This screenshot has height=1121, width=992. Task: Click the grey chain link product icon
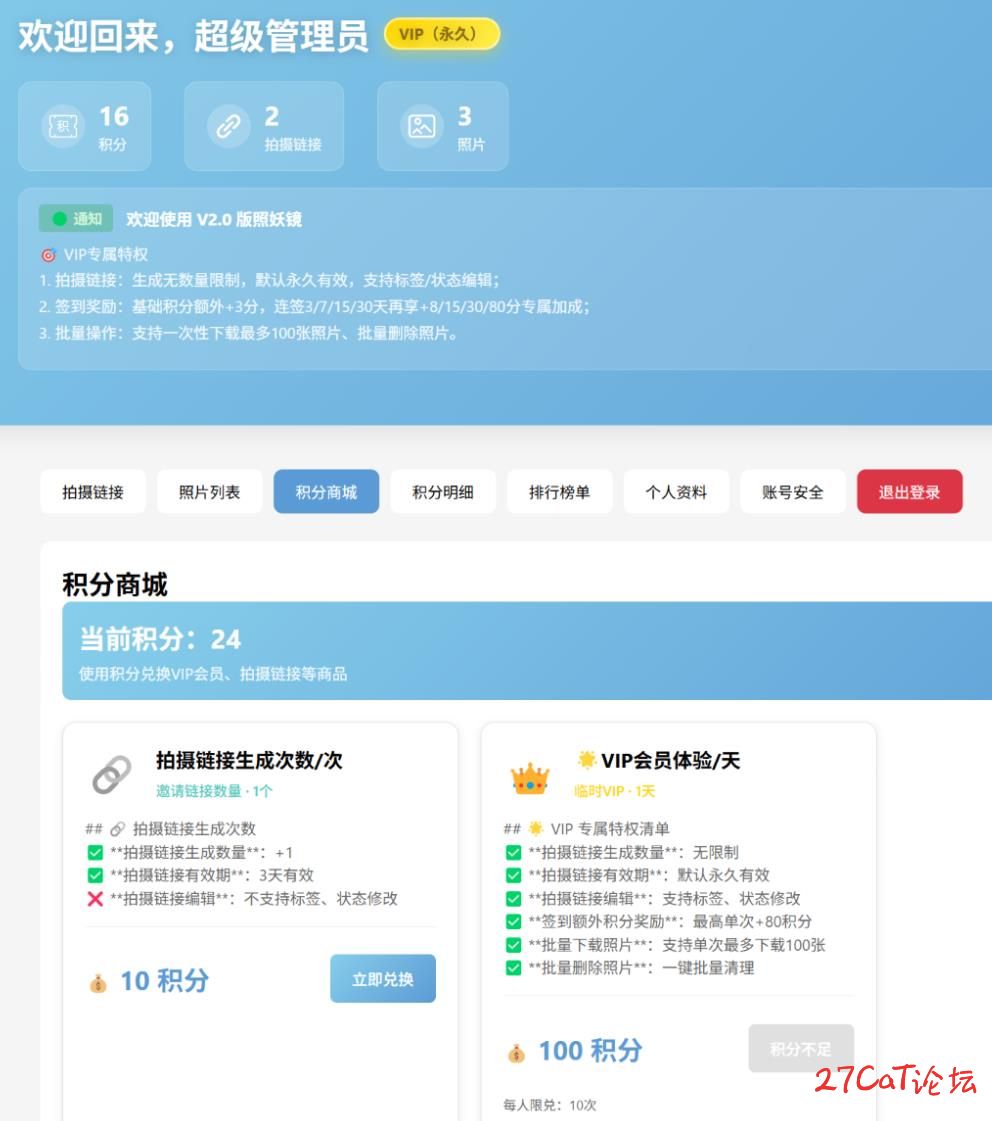click(x=111, y=775)
